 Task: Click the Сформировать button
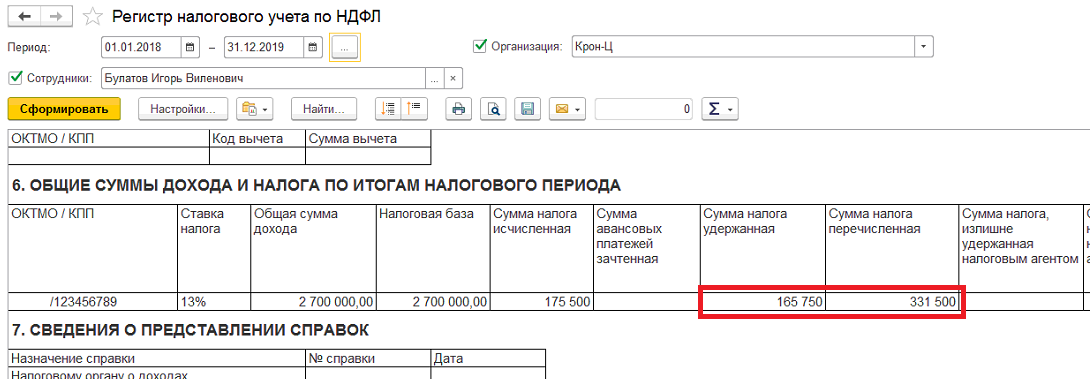64,108
